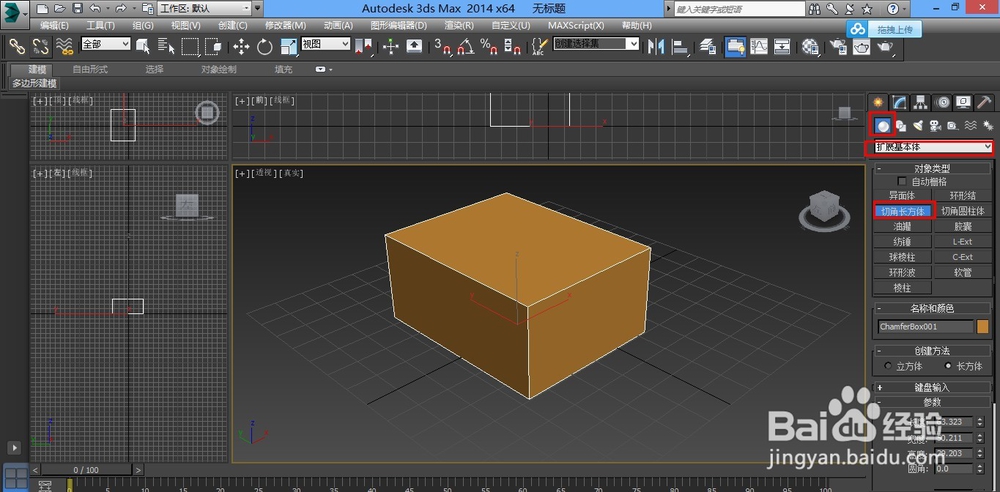Open the 视图 reference coordinate dropdown
Viewport: 1000px width, 492px height.
[x=326, y=43]
